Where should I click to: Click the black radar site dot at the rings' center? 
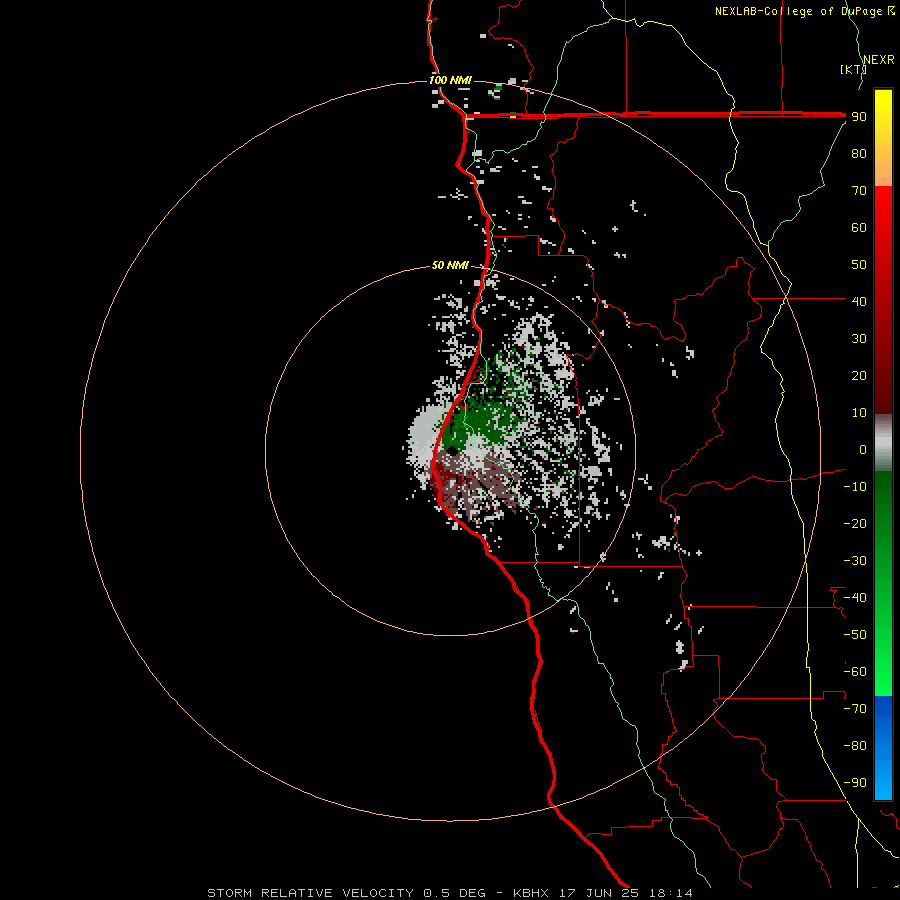[452, 451]
